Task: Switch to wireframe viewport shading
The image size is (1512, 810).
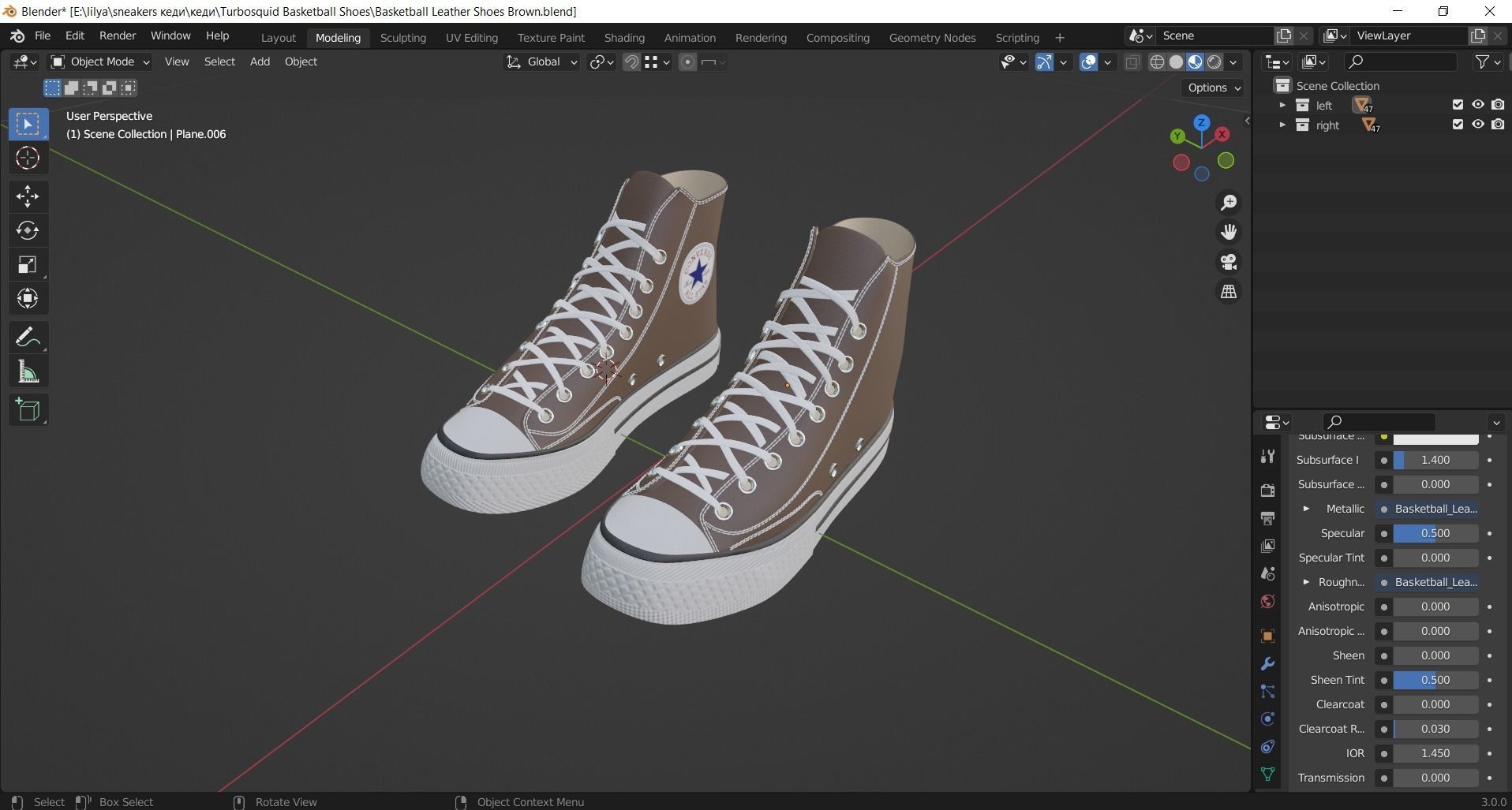Action: (x=1157, y=62)
